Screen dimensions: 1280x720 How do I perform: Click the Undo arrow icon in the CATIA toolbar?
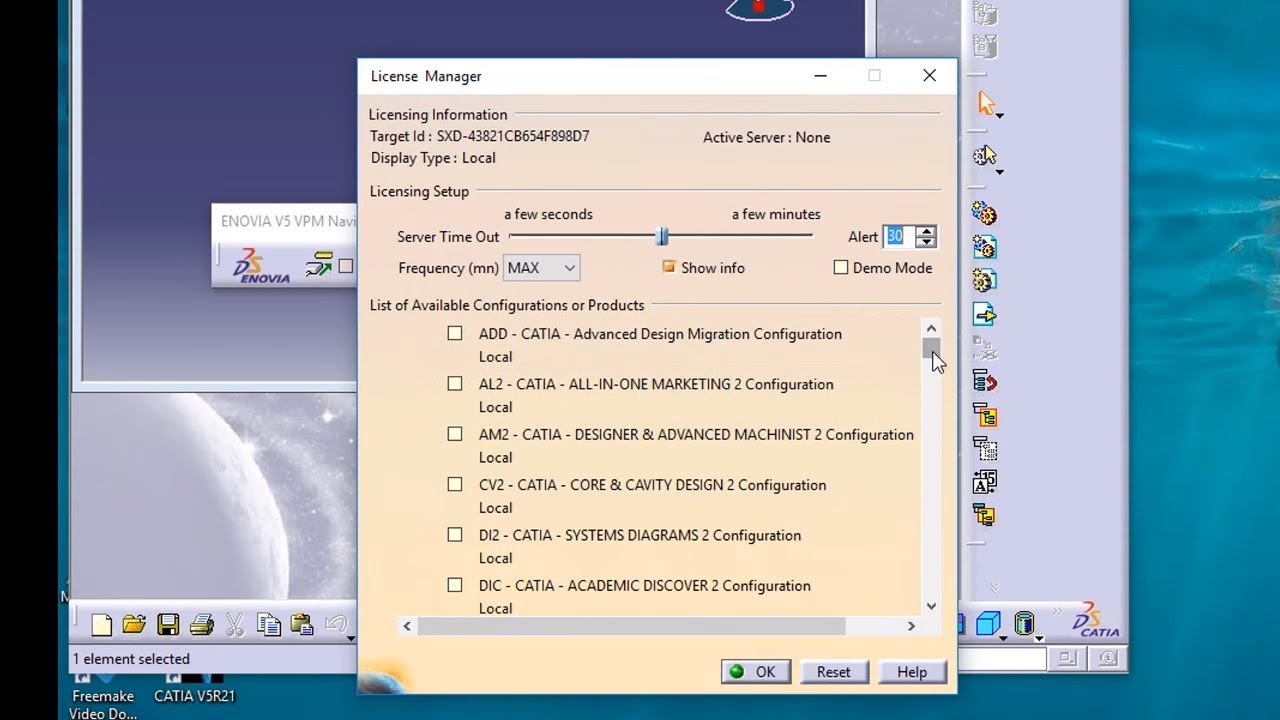tap(335, 626)
